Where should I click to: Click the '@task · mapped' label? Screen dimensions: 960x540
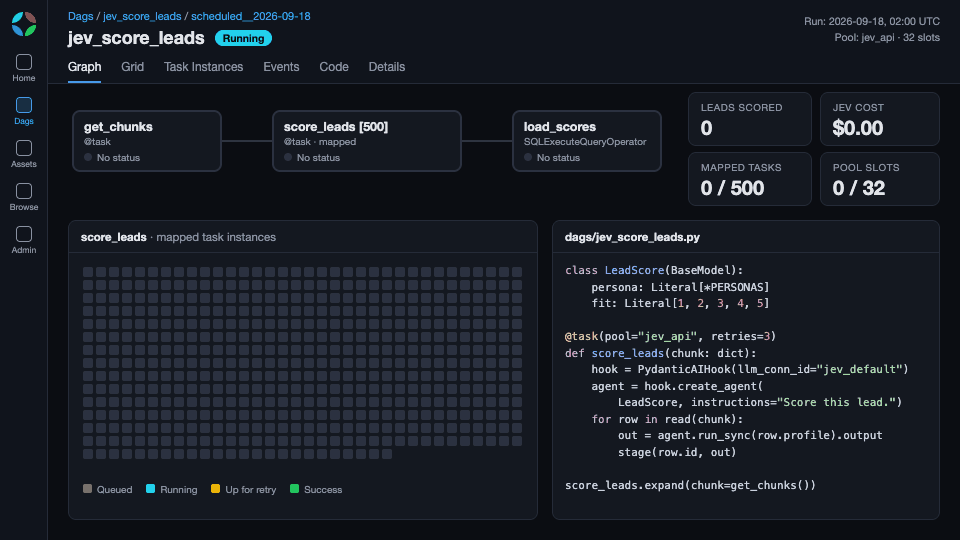pyautogui.click(x=320, y=141)
